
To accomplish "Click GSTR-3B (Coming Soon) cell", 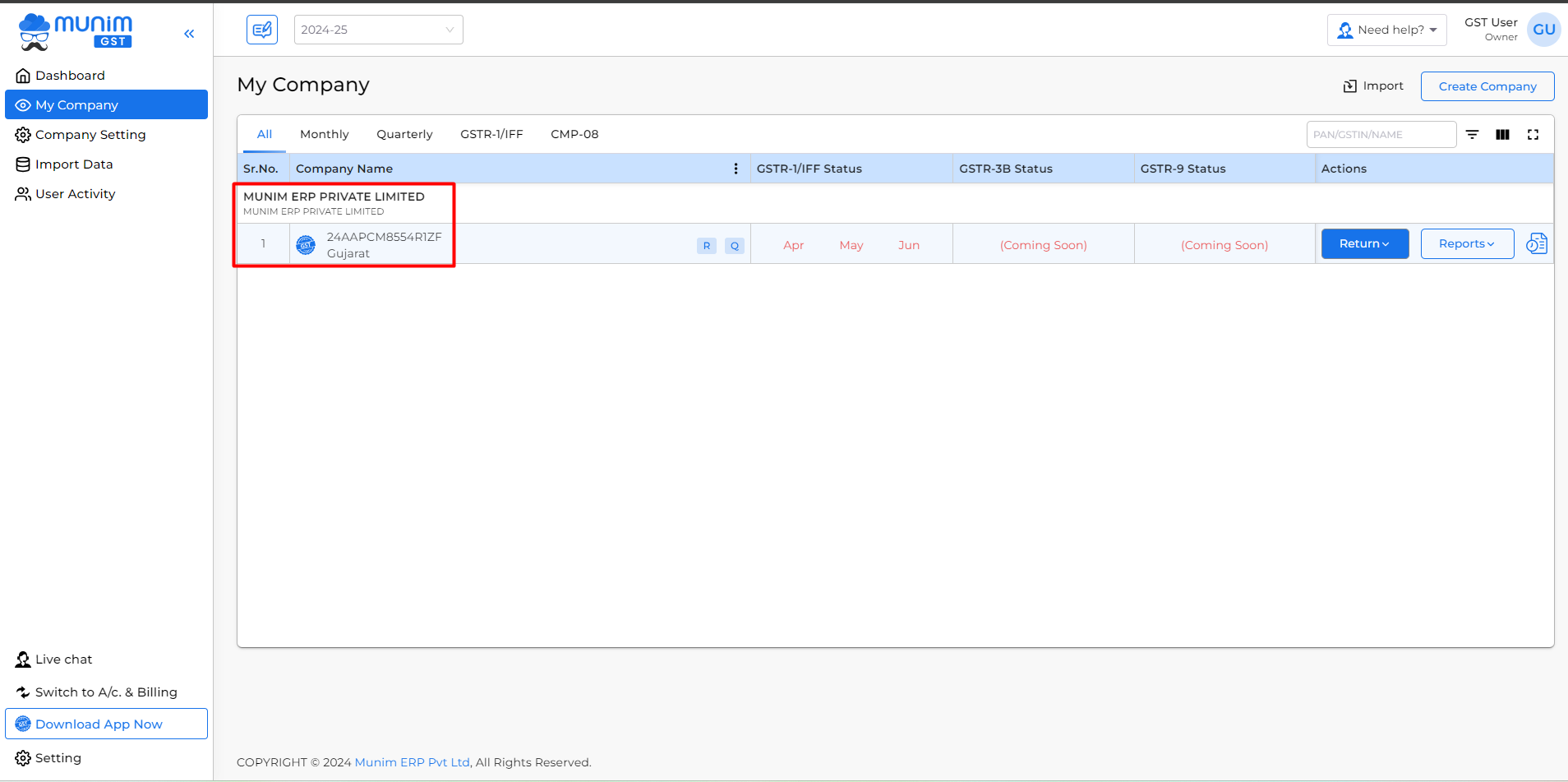I will (1044, 245).
